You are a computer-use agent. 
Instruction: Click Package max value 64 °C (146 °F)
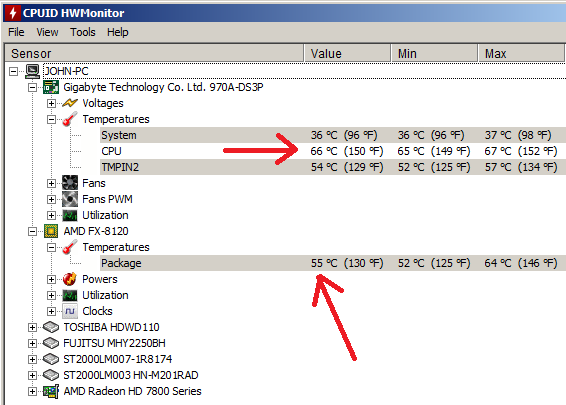[x=521, y=263]
